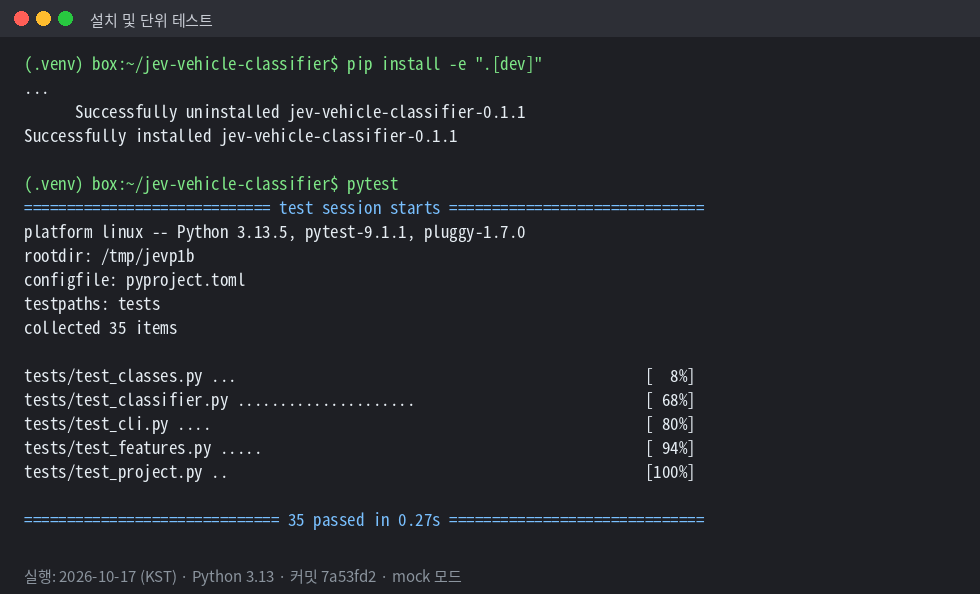Image resolution: width=980 pixels, height=594 pixels.
Task: Click the '[ 94%]' progress indicator
Action: tap(670, 448)
